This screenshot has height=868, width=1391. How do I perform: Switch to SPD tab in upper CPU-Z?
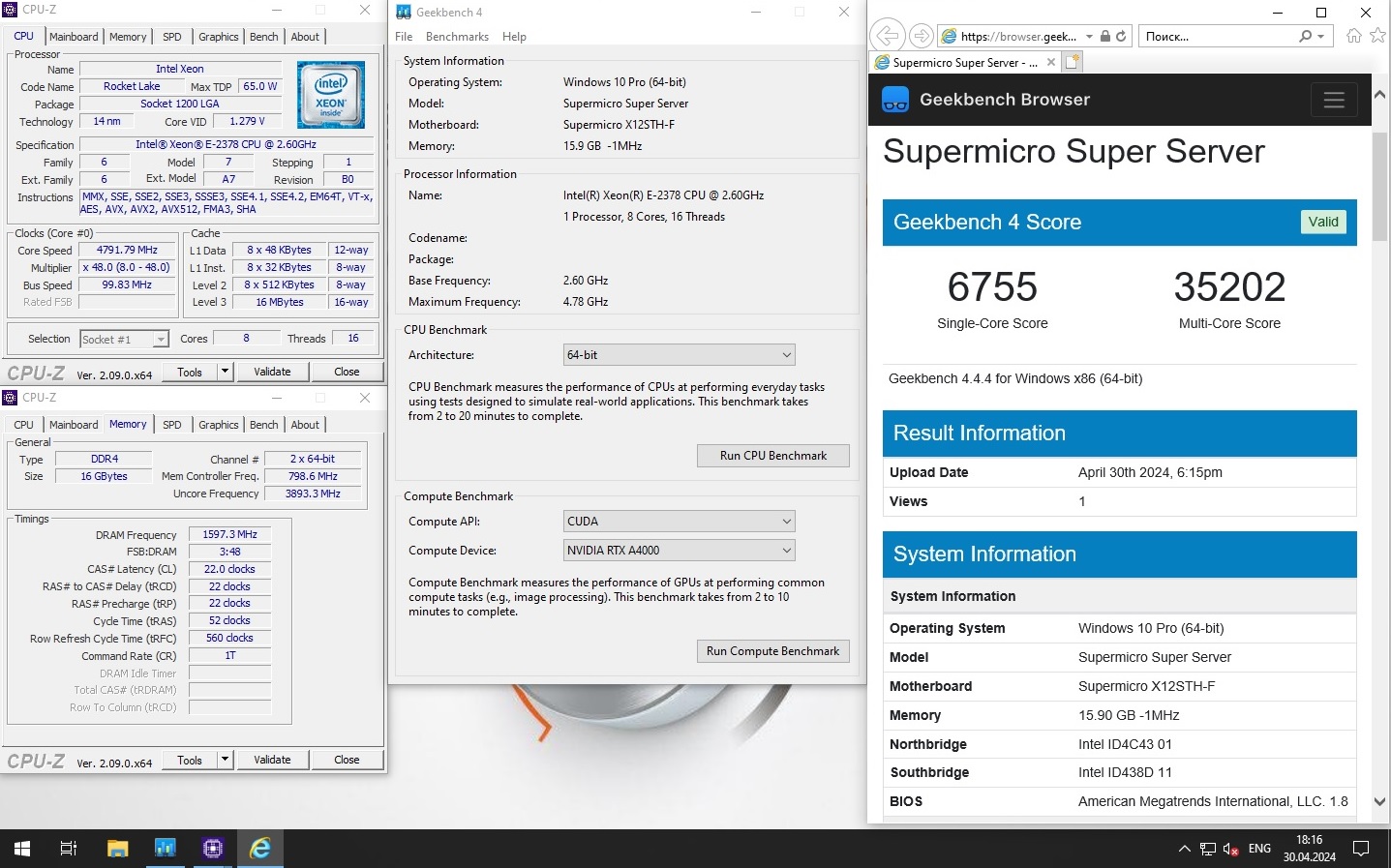pos(172,37)
